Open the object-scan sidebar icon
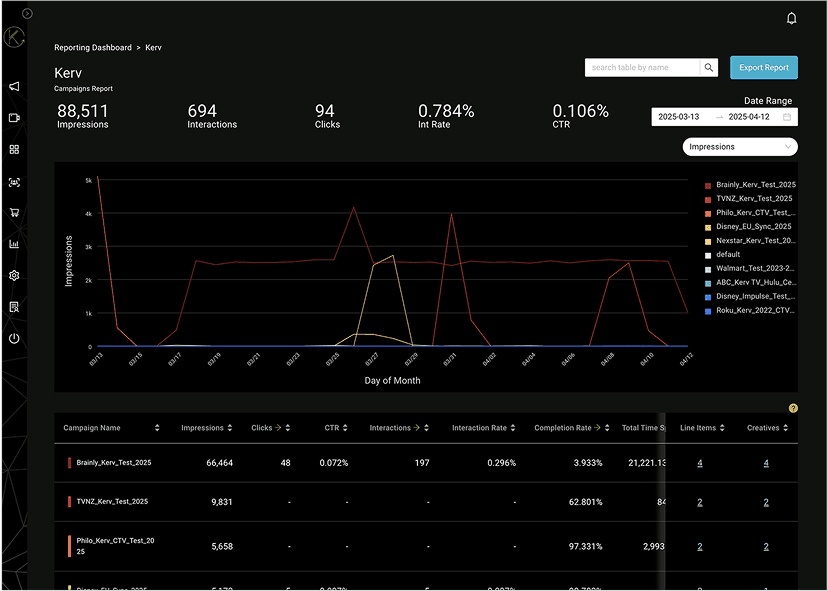The image size is (827, 591). pyautogui.click(x=14, y=182)
